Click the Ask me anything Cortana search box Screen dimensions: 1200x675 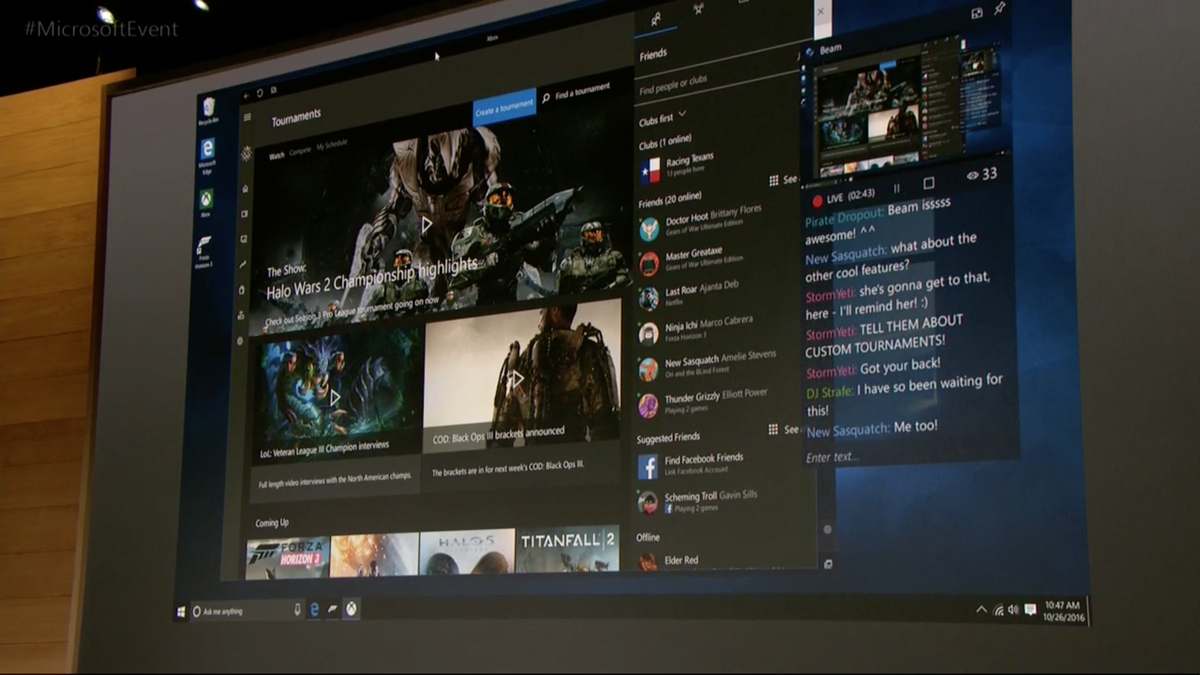[x=247, y=610]
